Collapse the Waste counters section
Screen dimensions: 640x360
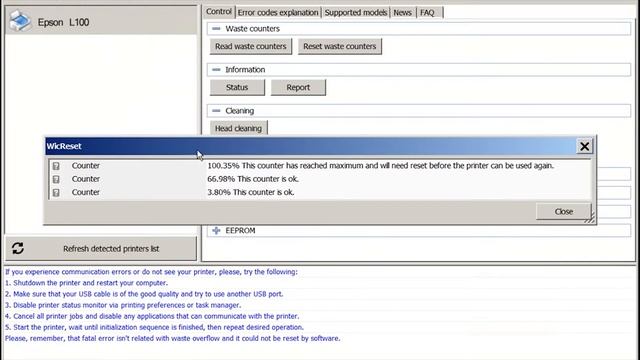click(216, 29)
